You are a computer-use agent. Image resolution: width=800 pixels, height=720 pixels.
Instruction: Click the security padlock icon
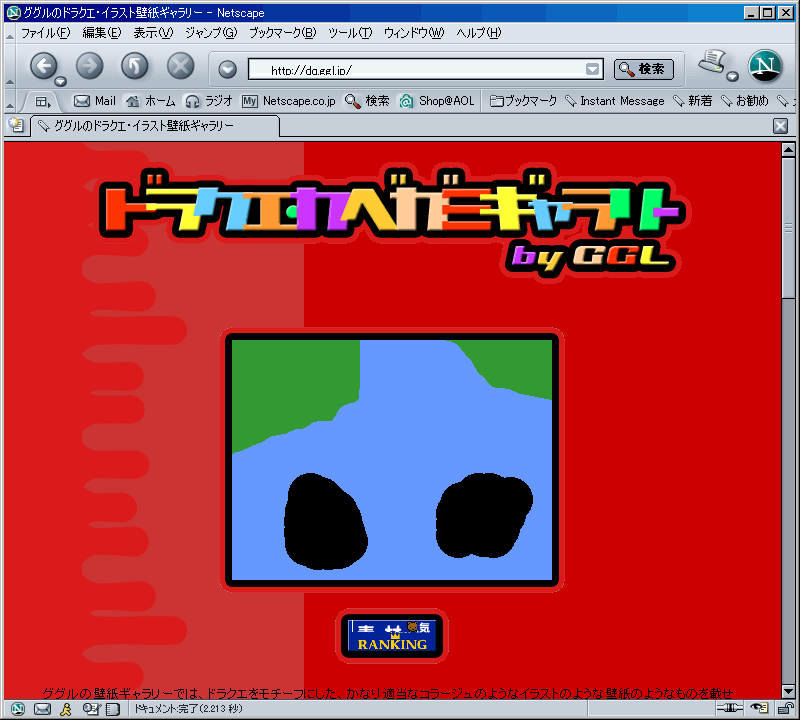(784, 708)
